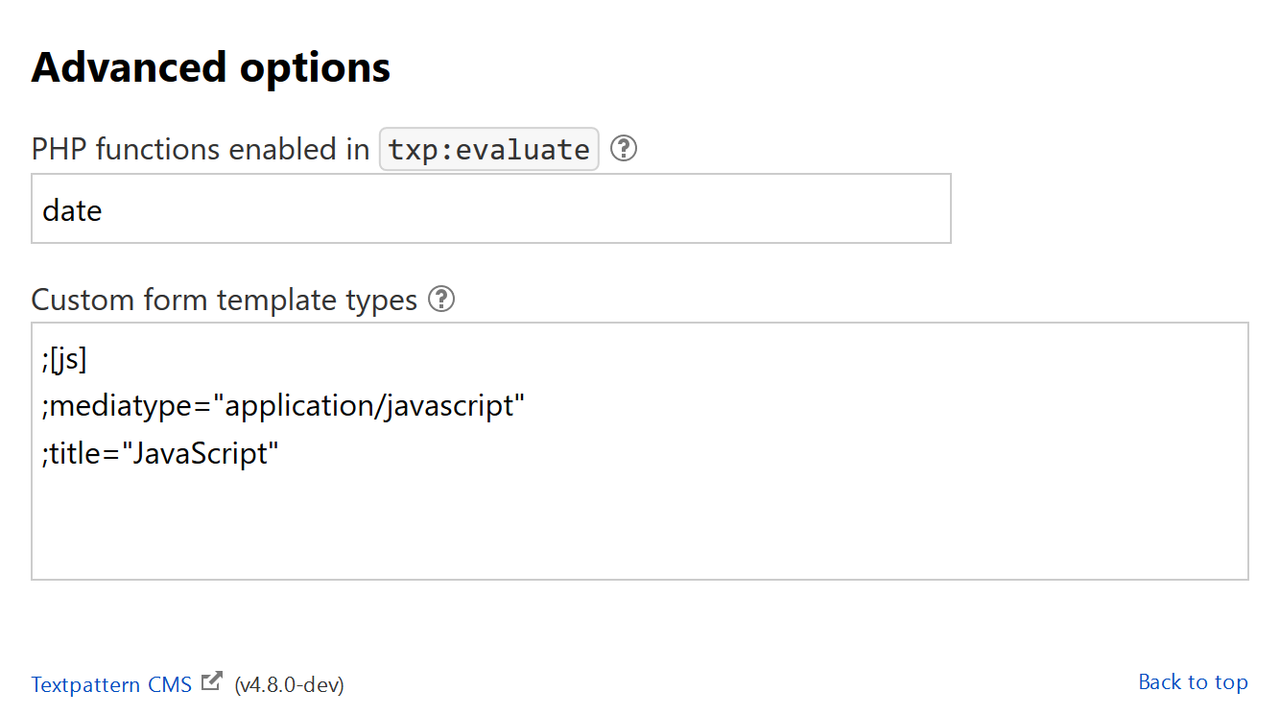The image size is (1280, 720).
Task: Open help for Custom form template types
Action: pyautogui.click(x=441, y=299)
